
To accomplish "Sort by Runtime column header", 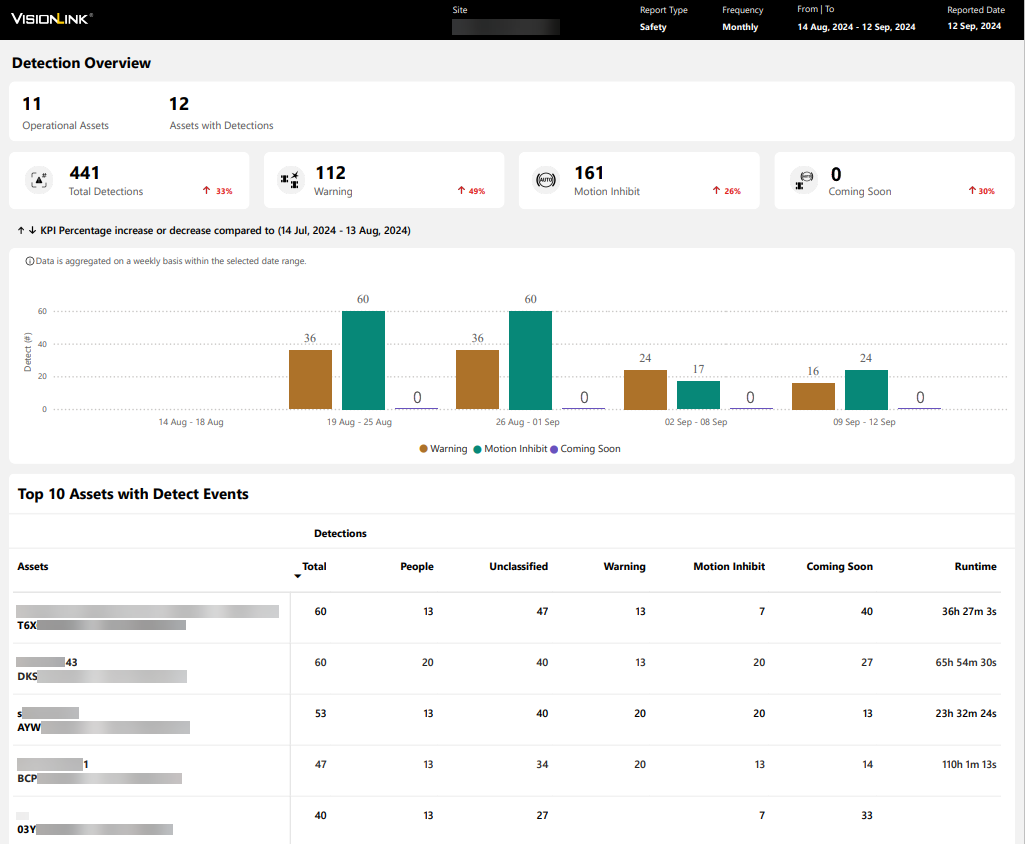I will (975, 566).
